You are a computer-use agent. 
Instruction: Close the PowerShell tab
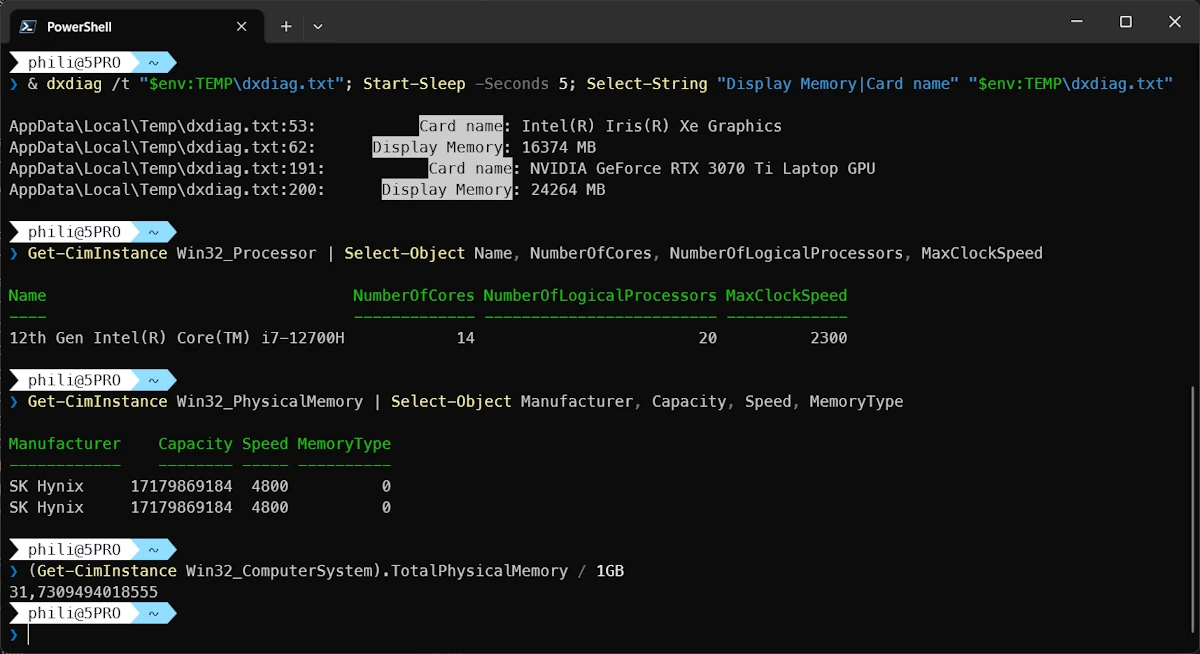[242, 27]
